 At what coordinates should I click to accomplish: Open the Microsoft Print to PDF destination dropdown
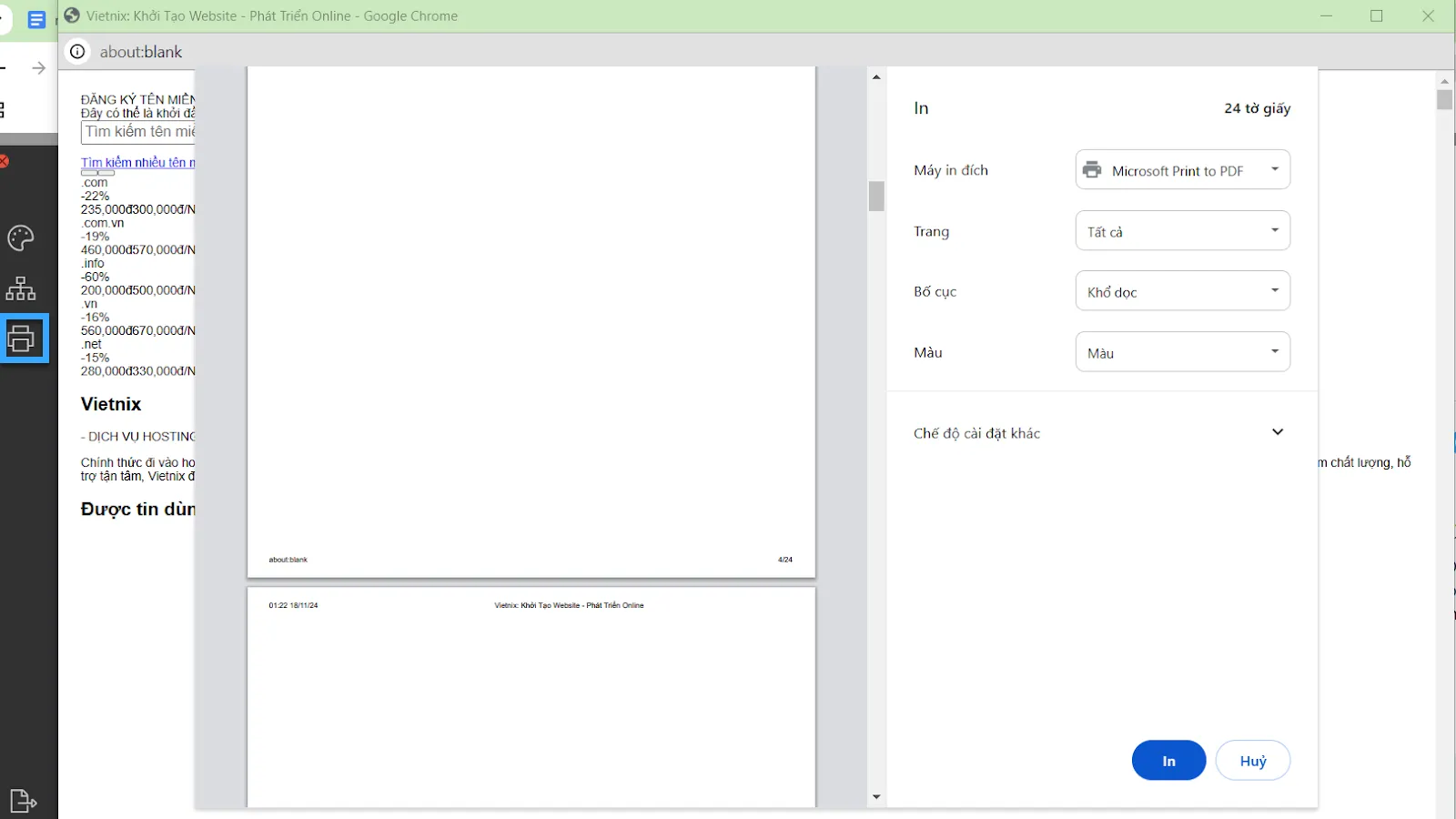1182,170
